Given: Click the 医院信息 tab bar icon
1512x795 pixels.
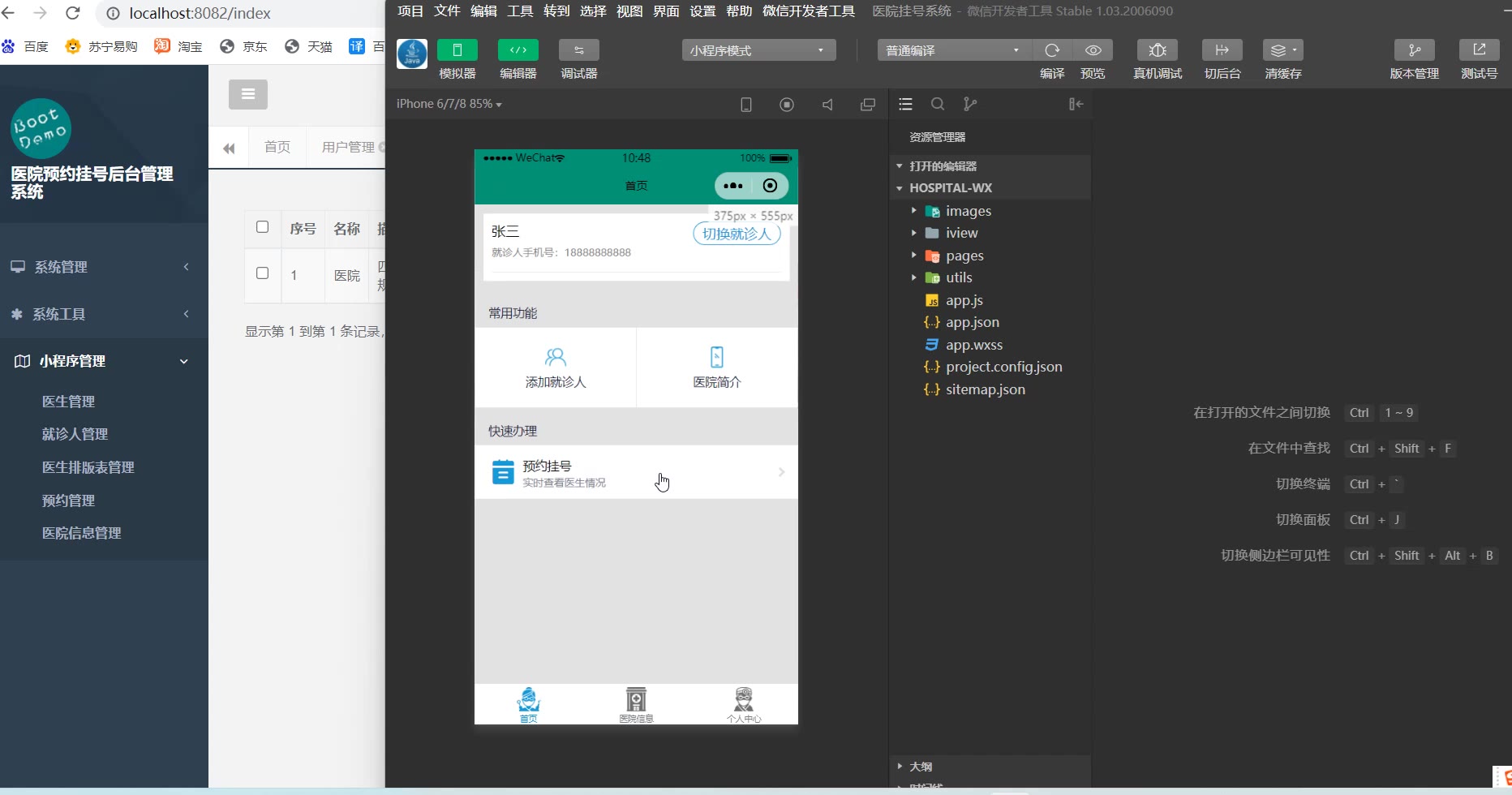Looking at the screenshot, I should 636,700.
